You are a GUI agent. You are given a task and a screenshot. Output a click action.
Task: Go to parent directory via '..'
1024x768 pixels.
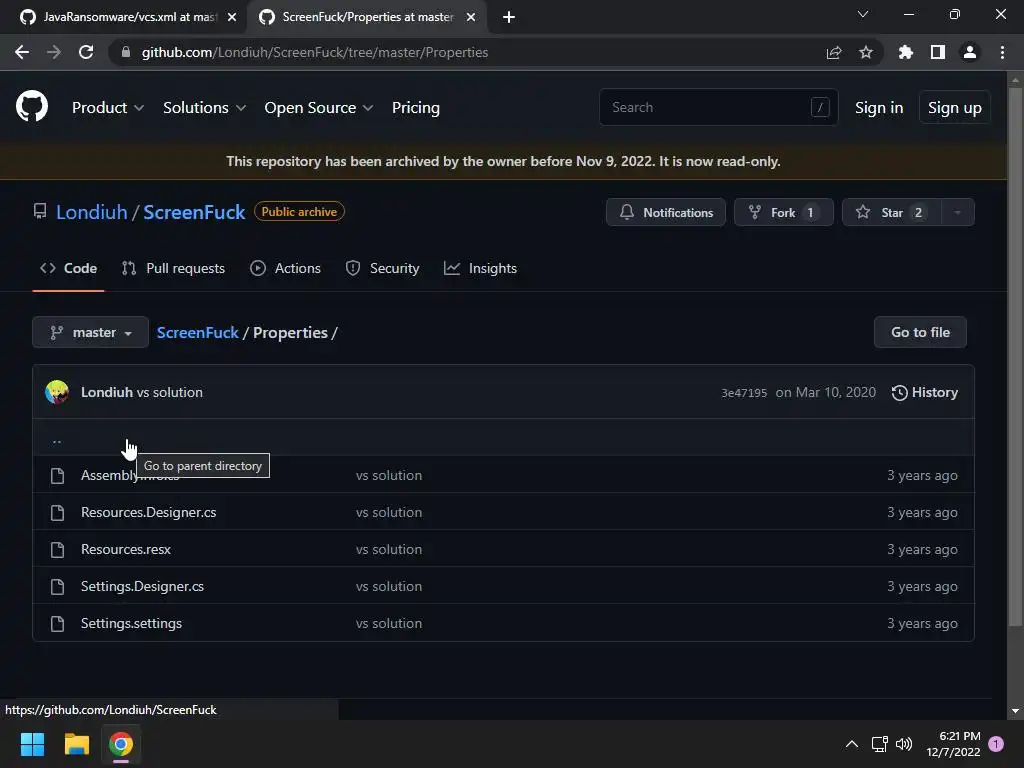pyautogui.click(x=57, y=441)
